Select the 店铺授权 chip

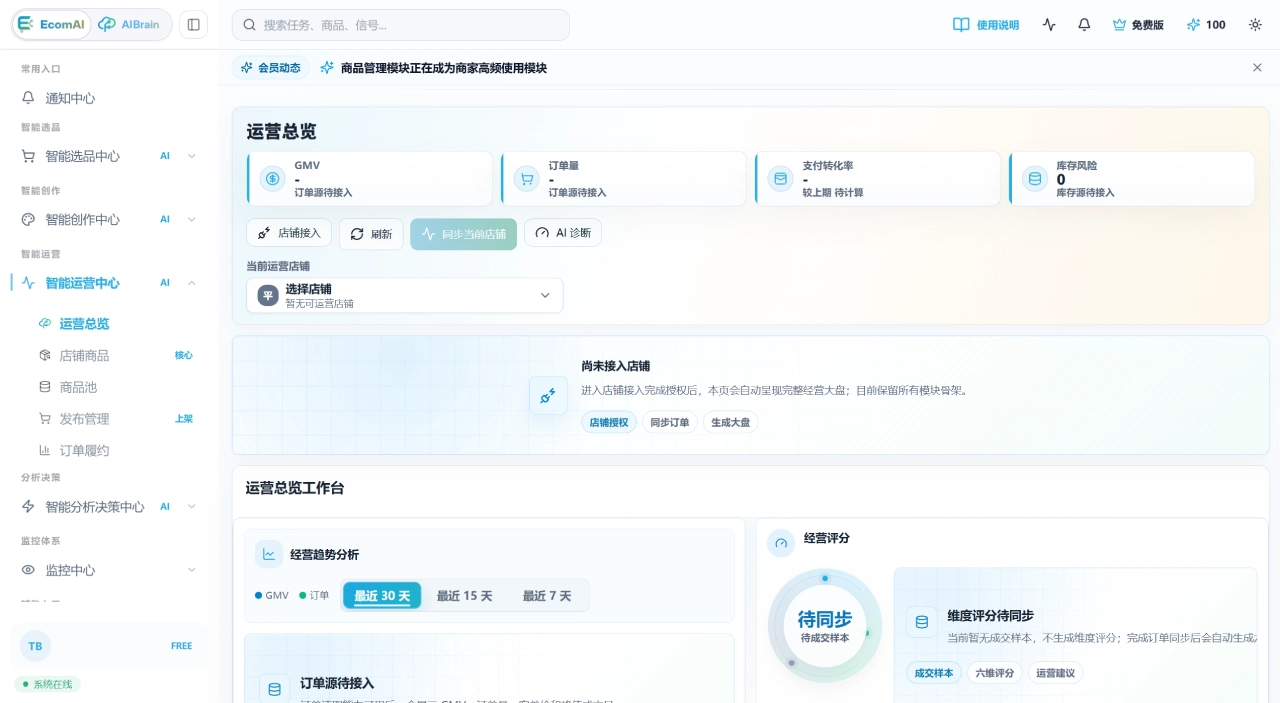pyautogui.click(x=609, y=423)
